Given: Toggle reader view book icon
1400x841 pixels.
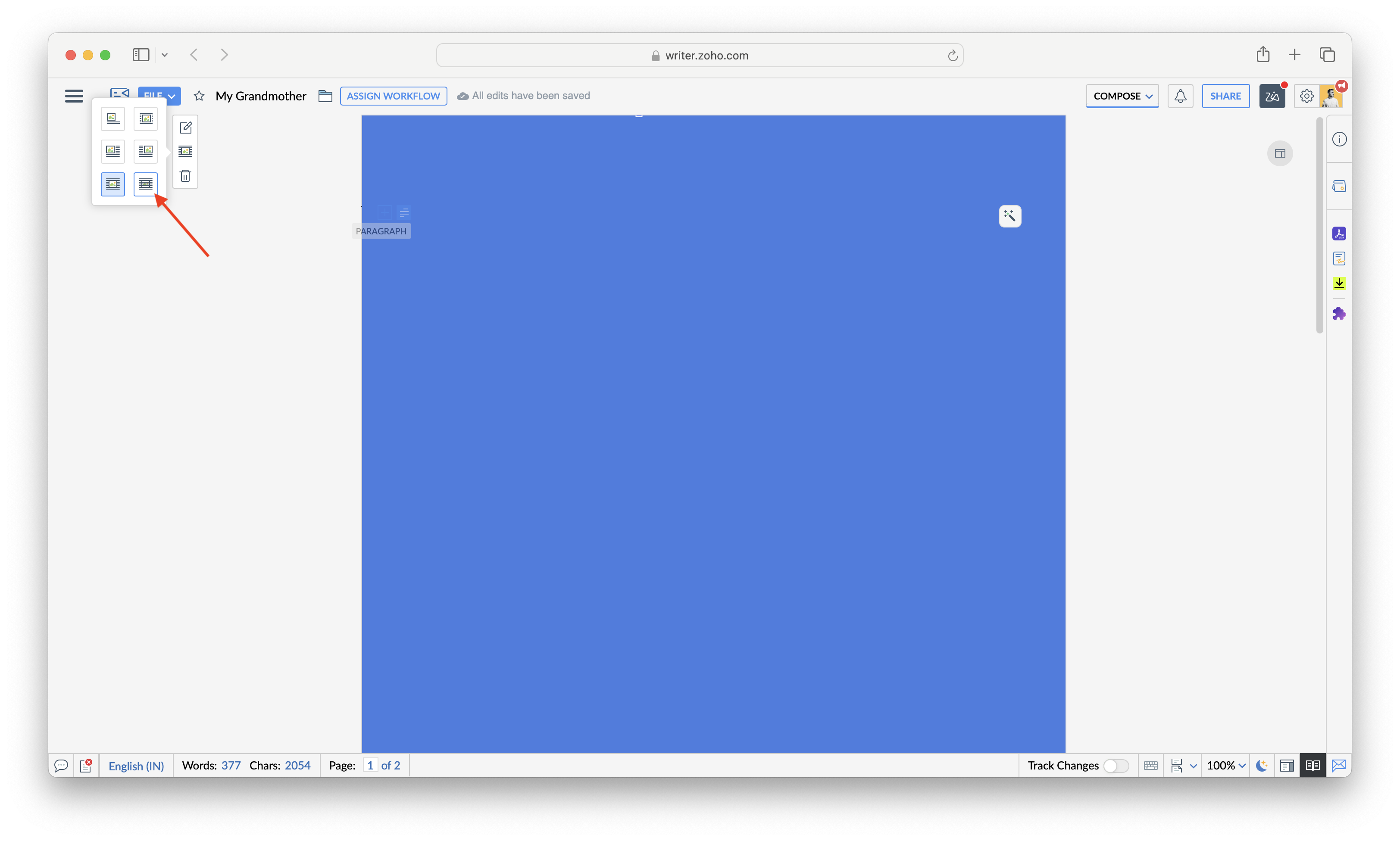Looking at the screenshot, I should (1312, 766).
